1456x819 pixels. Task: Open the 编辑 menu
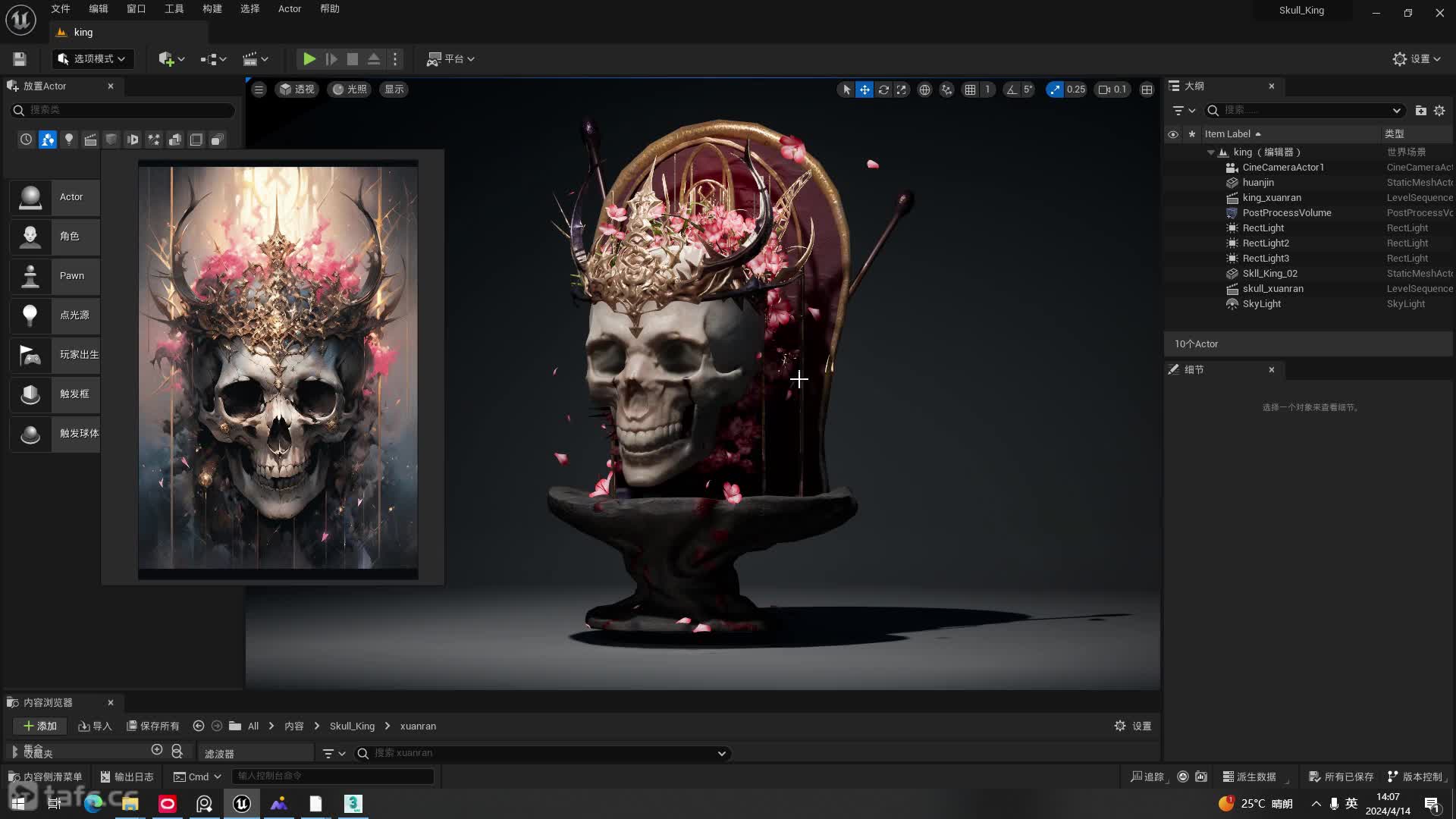(99, 9)
